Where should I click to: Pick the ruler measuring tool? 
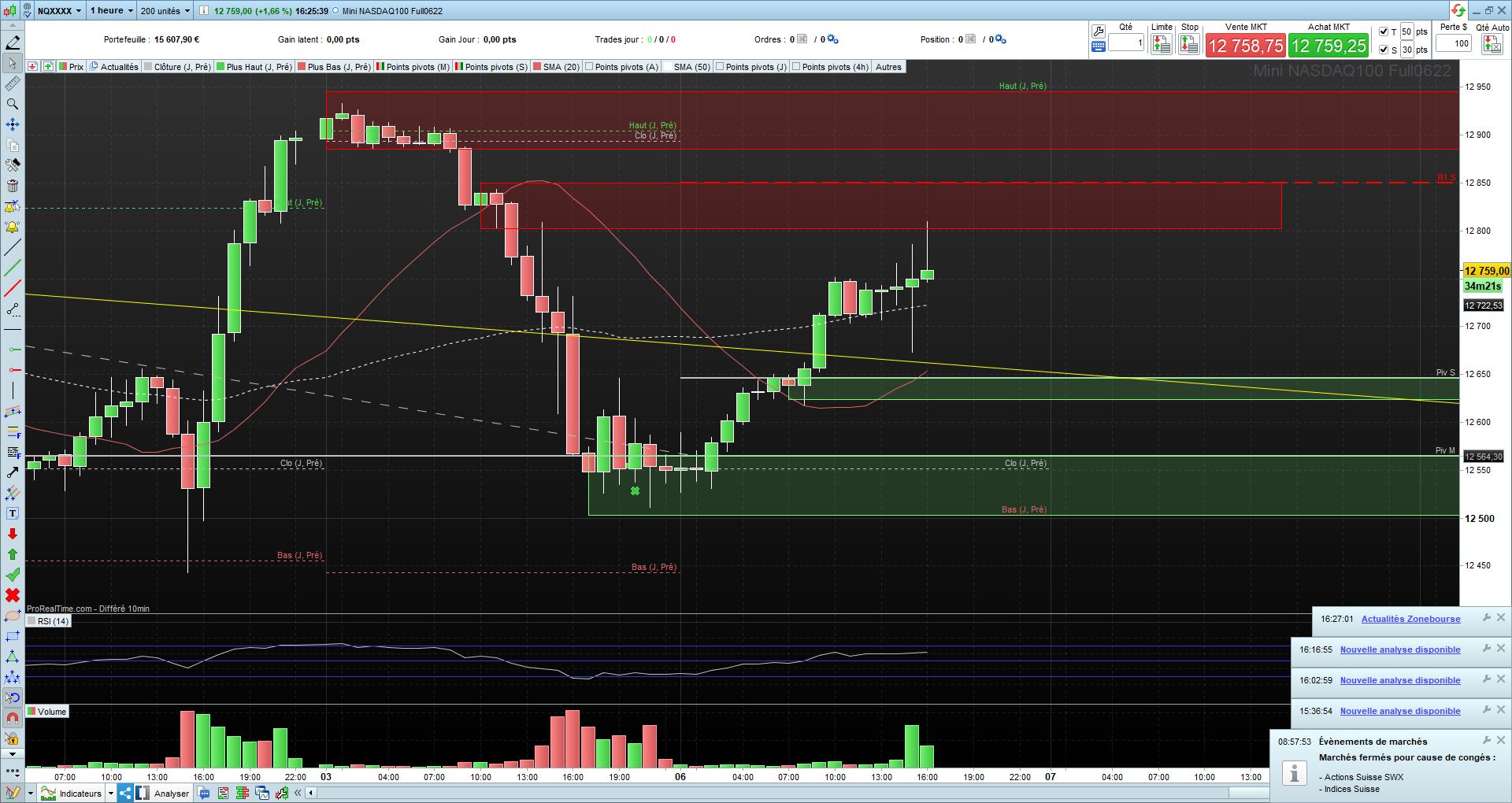(13, 83)
